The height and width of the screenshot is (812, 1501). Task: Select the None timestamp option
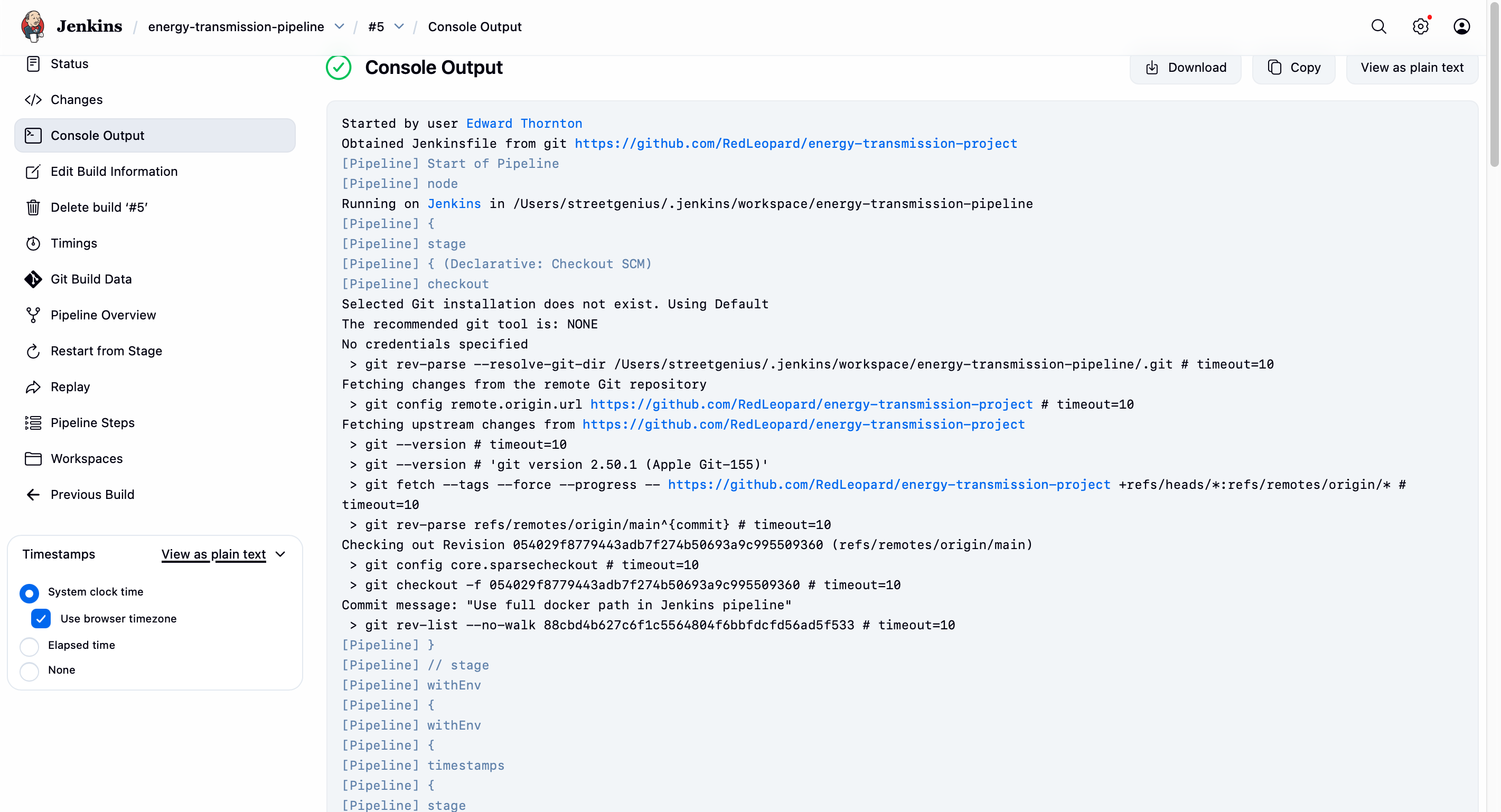point(29,670)
